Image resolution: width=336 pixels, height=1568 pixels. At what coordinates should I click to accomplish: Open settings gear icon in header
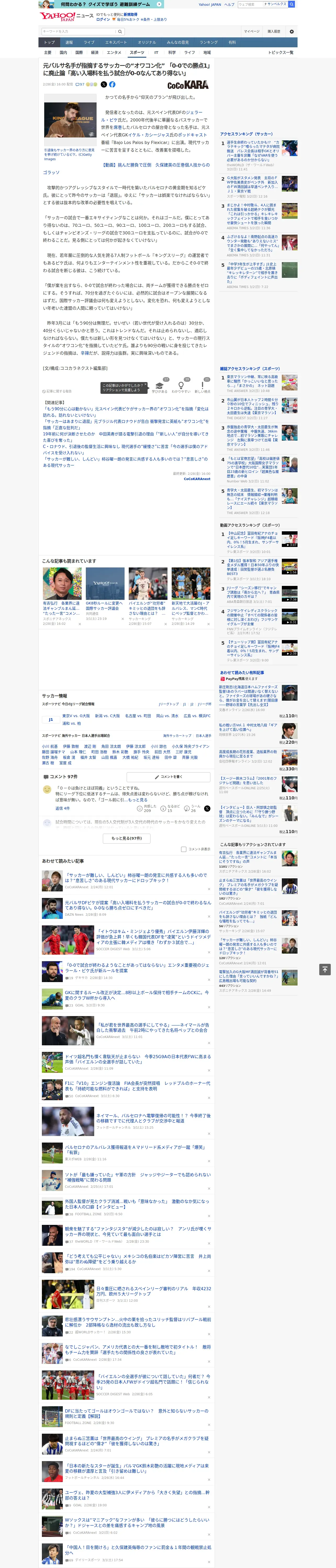[x=292, y=31]
